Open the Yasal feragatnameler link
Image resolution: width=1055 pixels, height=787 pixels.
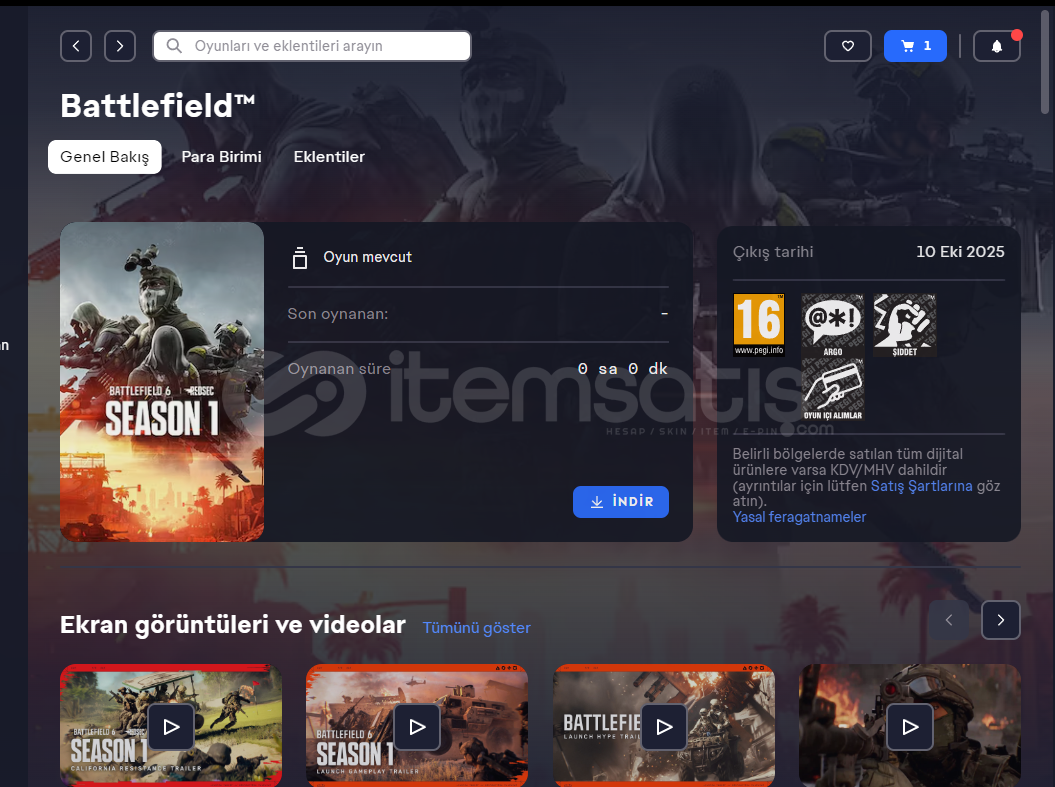coord(799,517)
